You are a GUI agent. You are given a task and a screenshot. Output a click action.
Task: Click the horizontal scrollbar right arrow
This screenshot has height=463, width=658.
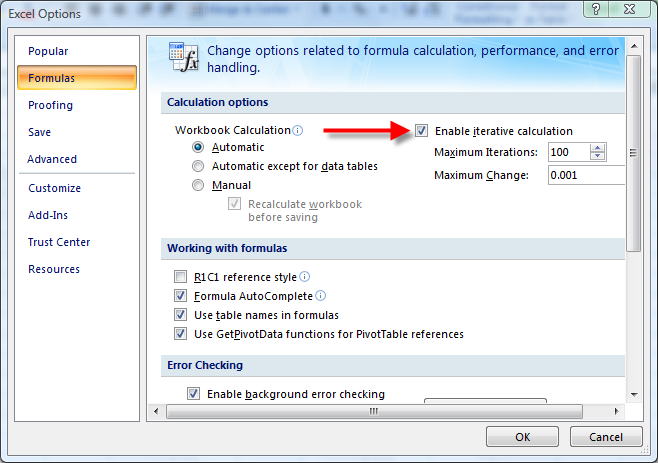pyautogui.click(x=616, y=411)
